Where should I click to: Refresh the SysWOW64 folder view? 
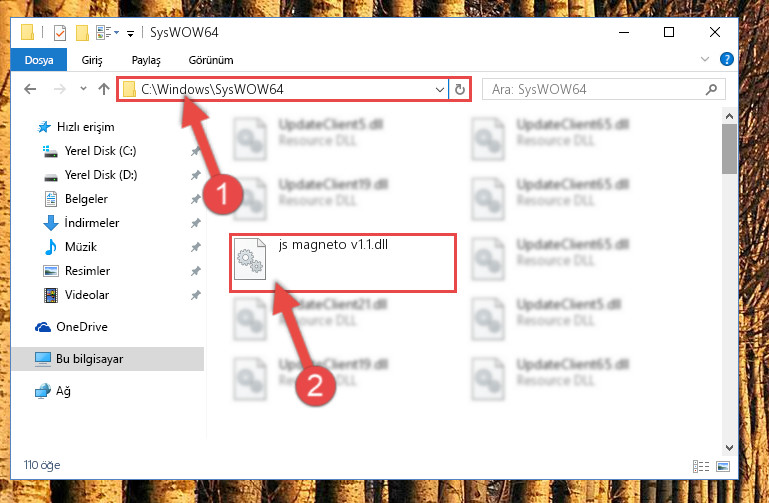click(460, 89)
